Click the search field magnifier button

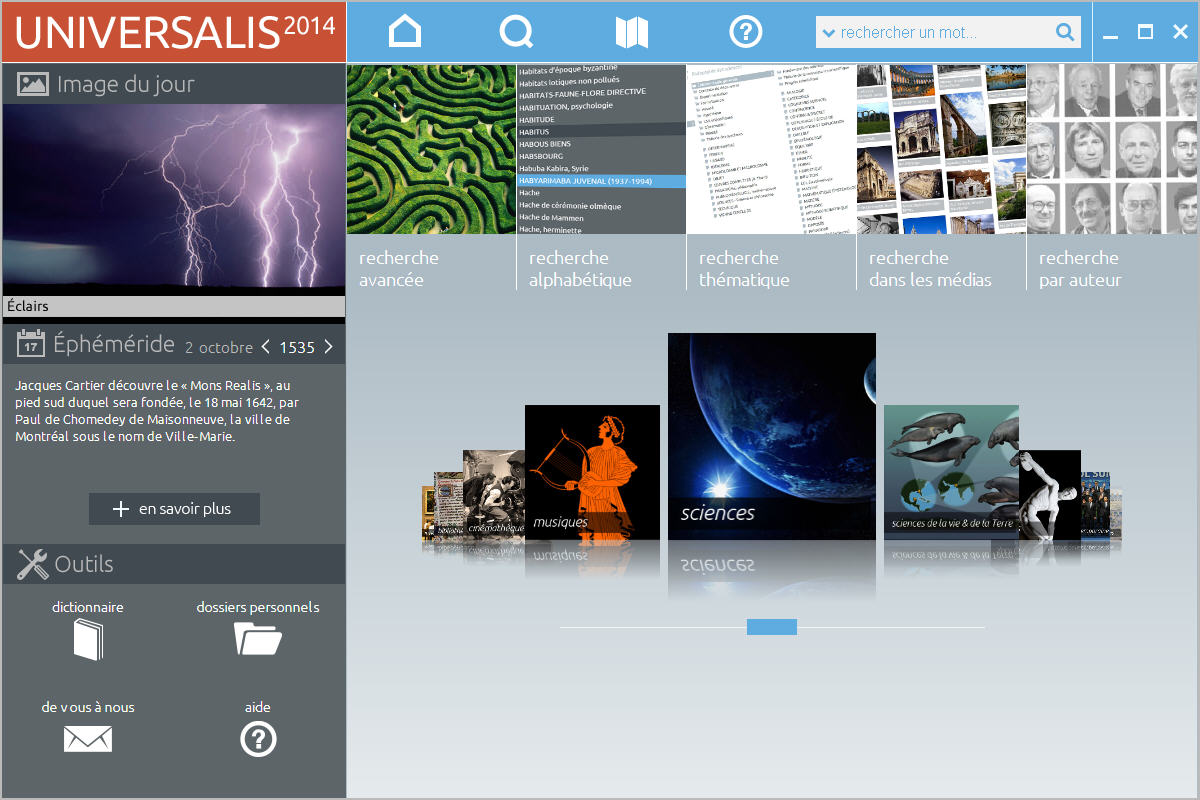pyautogui.click(x=1066, y=32)
